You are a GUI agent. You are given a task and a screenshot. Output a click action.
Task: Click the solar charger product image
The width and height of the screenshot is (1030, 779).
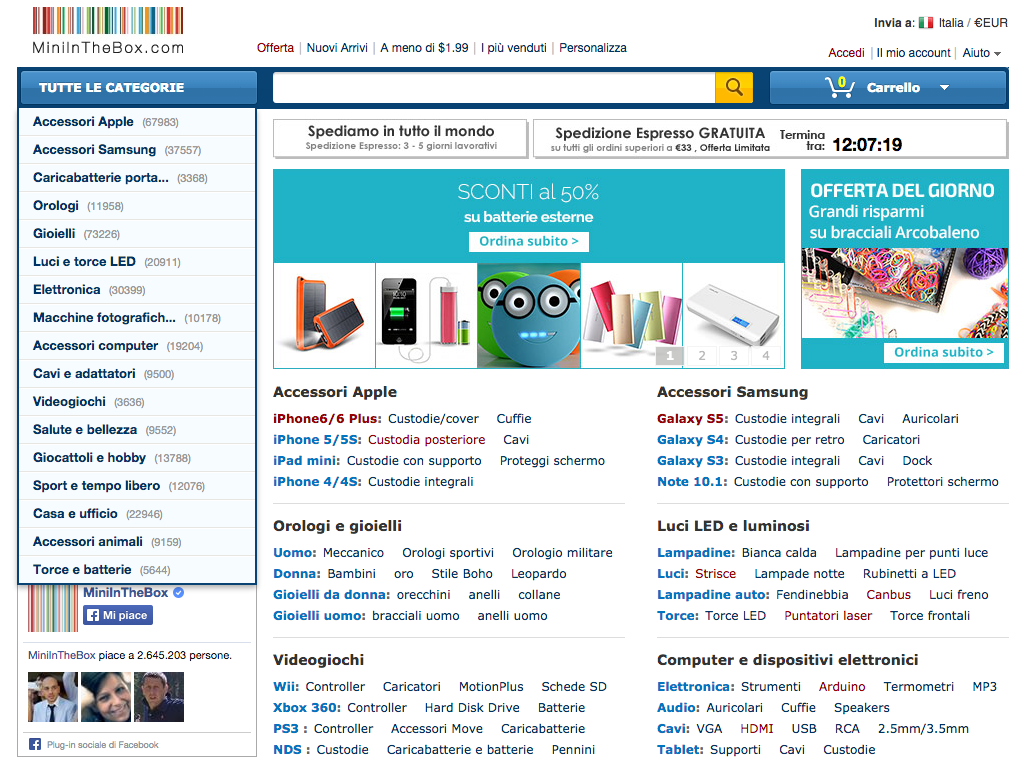click(325, 315)
